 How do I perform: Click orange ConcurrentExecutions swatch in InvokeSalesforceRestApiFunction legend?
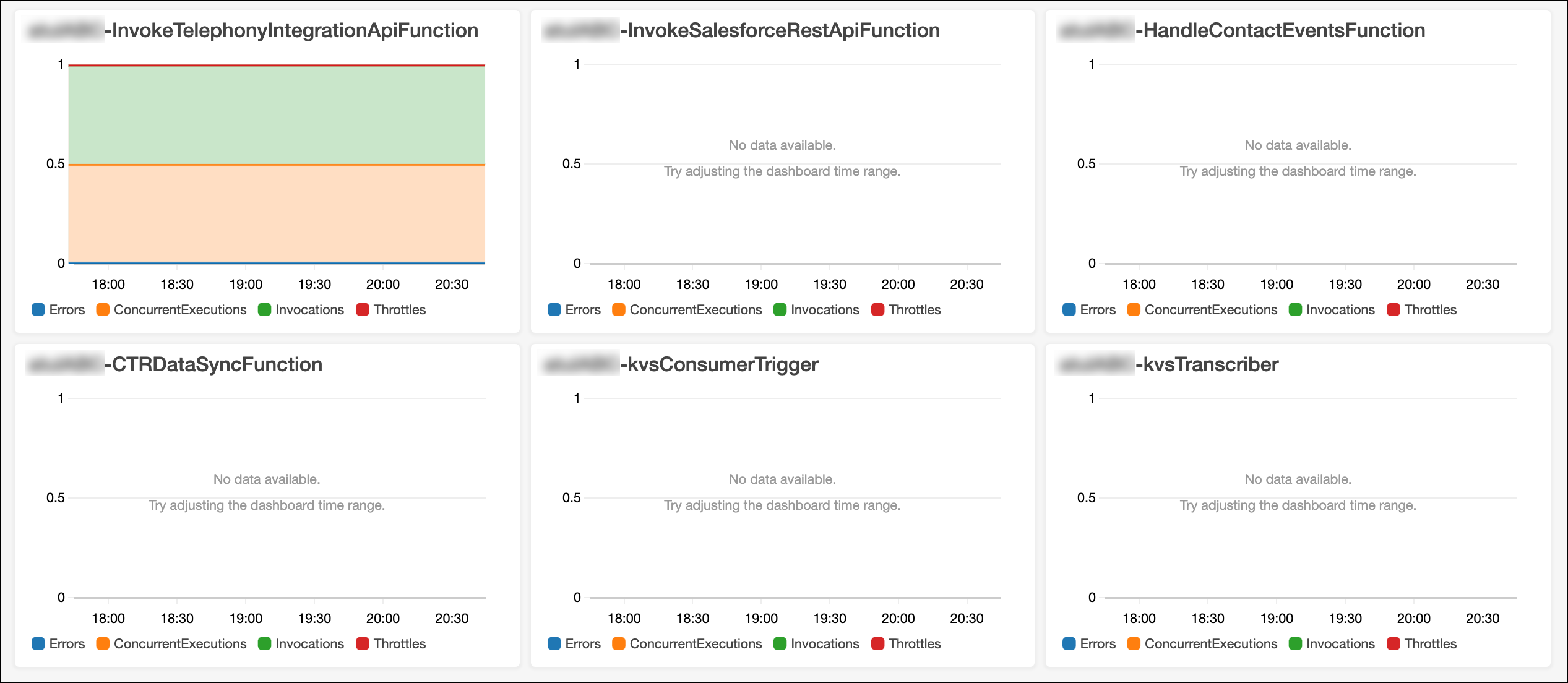pos(618,309)
